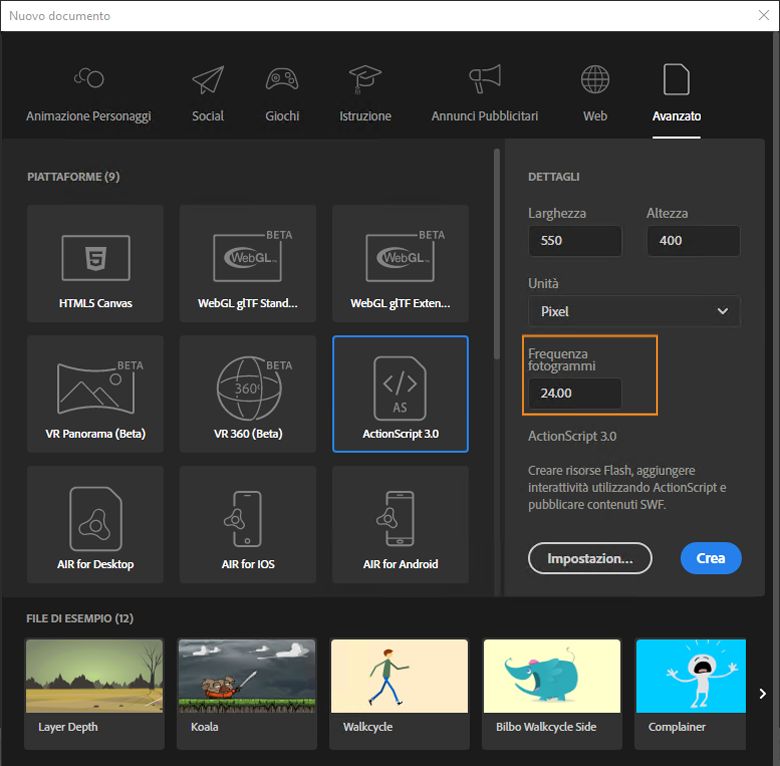Screen dimensions: 780x766
Task: Choose the WebGL glTF Standard platform
Action: coord(248,264)
